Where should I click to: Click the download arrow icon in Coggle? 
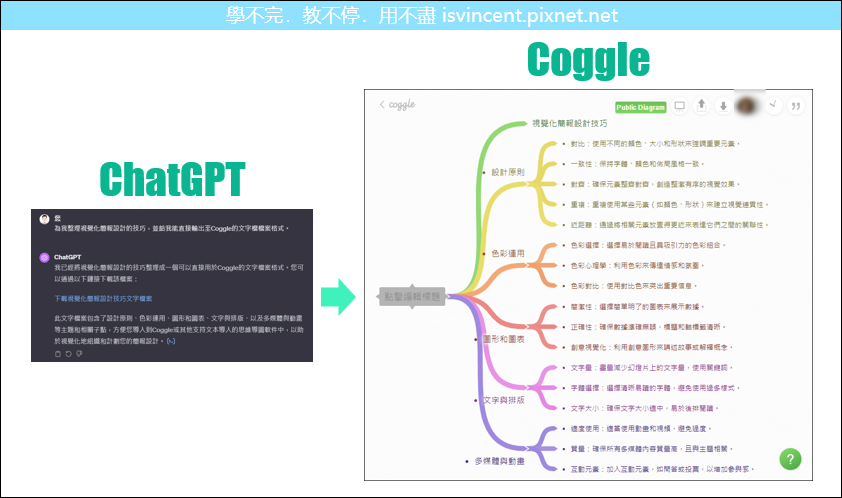click(x=723, y=106)
